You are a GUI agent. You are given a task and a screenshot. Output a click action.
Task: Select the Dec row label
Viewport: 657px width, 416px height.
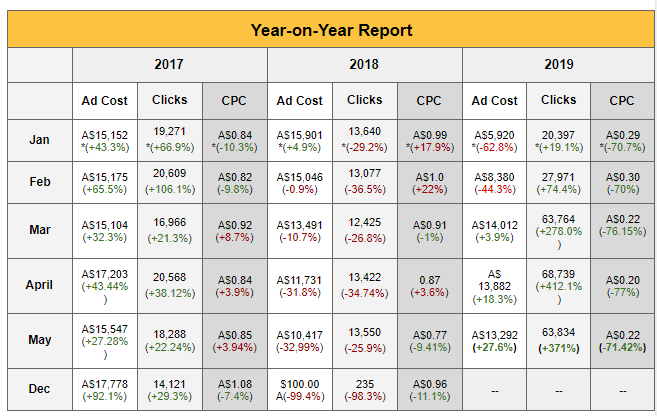39,389
